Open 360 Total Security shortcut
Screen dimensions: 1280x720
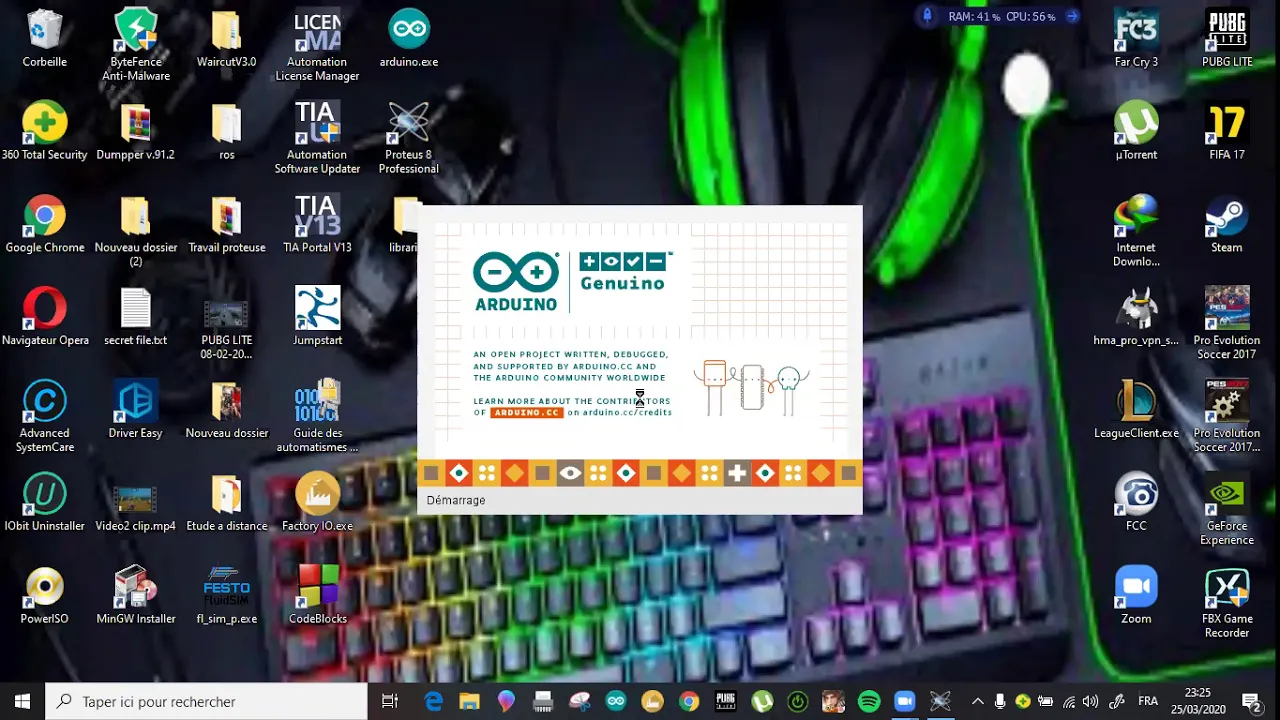[45, 131]
